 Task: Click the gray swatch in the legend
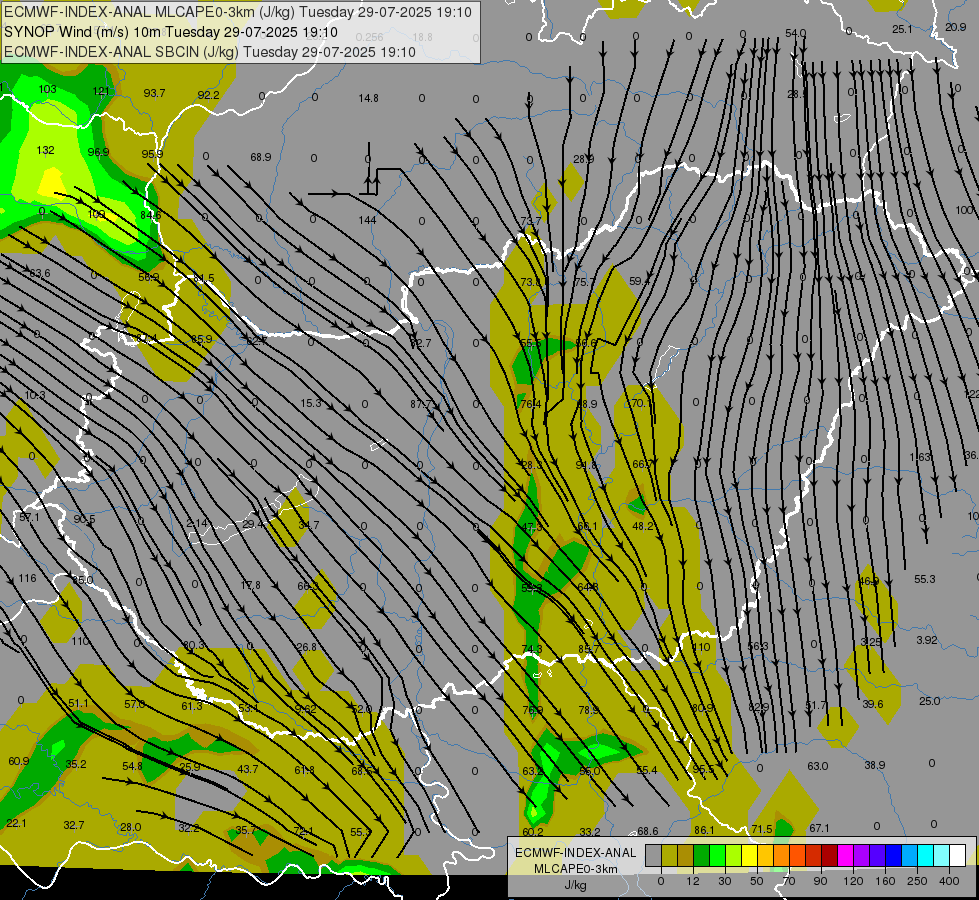point(653,856)
